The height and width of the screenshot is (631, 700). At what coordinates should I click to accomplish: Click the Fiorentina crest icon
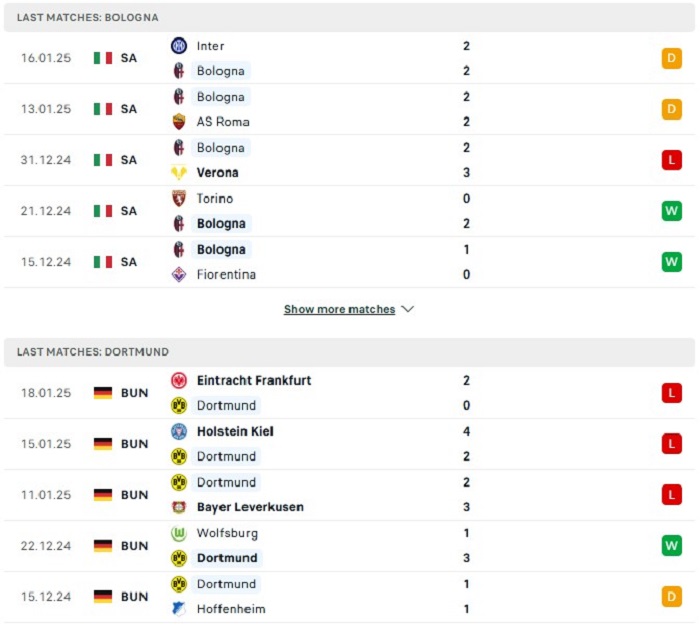(x=179, y=274)
